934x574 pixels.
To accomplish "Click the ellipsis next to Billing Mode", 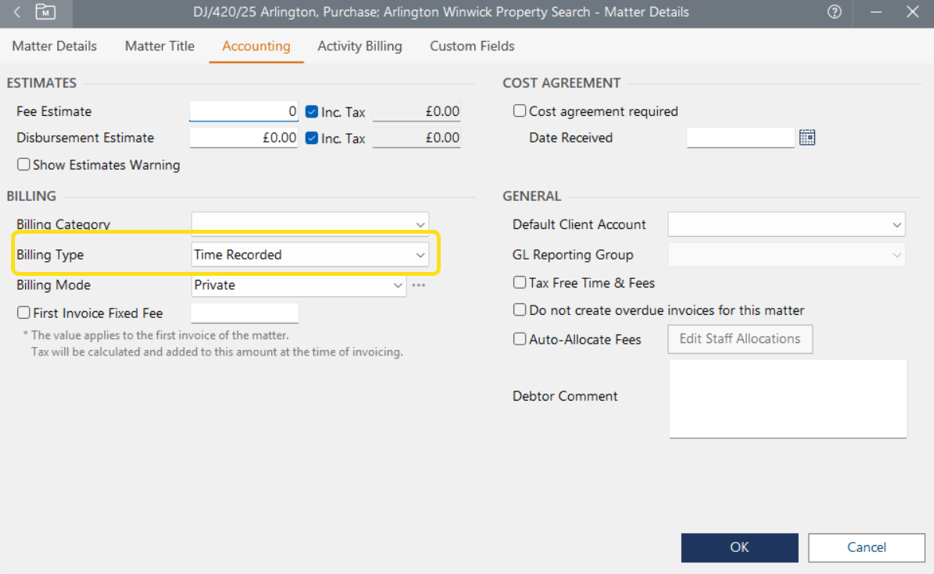I will coord(419,285).
